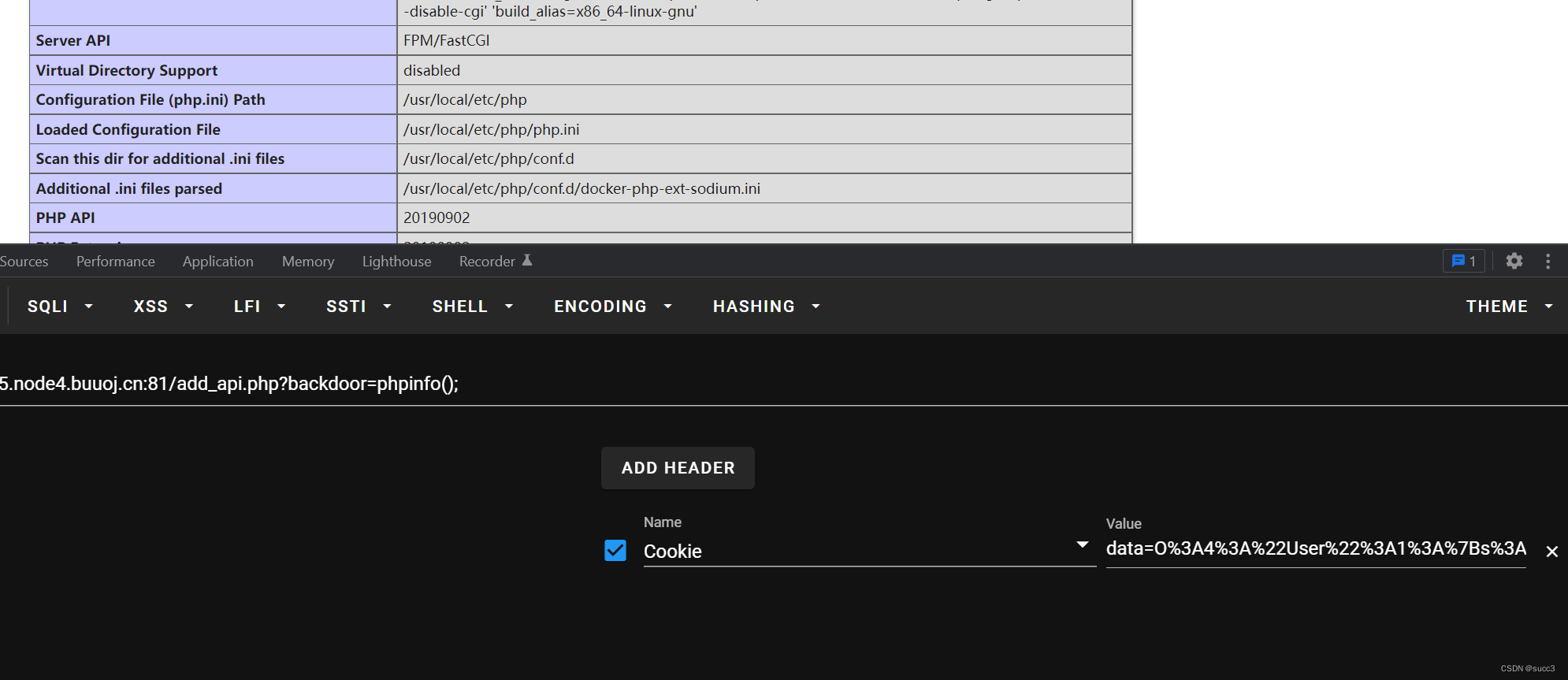The width and height of the screenshot is (1568, 680).
Task: Open the SQLI dropdown menu
Action: pos(61,307)
